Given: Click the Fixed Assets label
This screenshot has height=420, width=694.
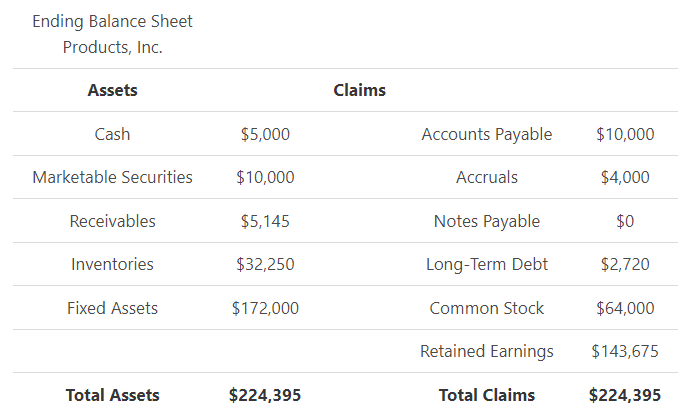Looking at the screenshot, I should pos(112,308).
